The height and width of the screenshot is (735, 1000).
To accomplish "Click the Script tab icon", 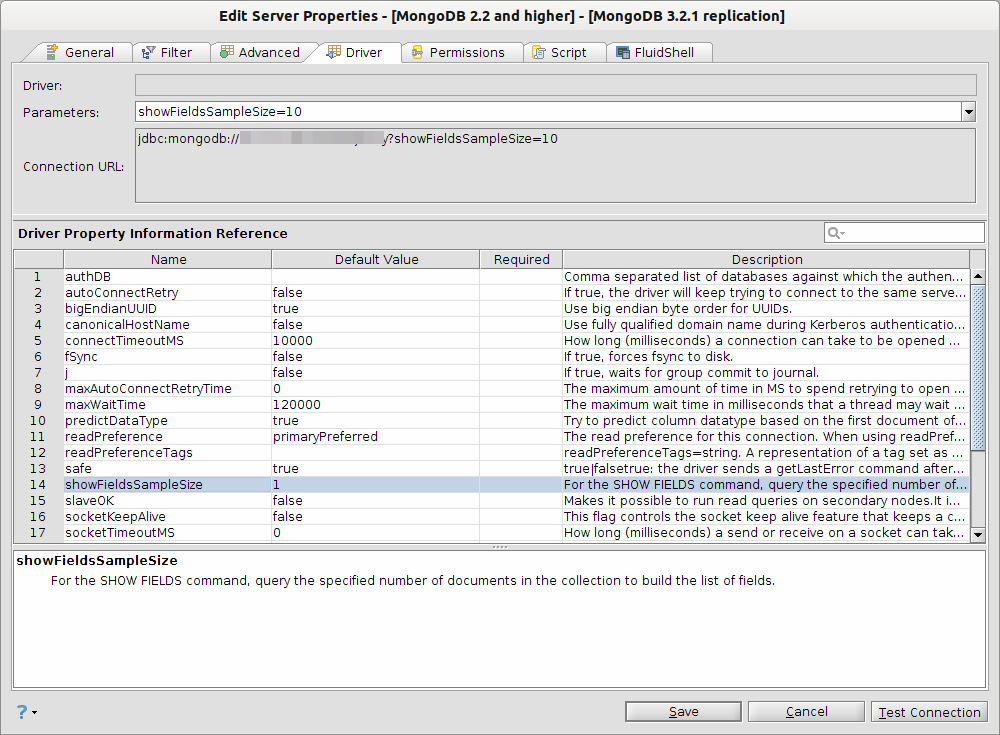I will 539,52.
